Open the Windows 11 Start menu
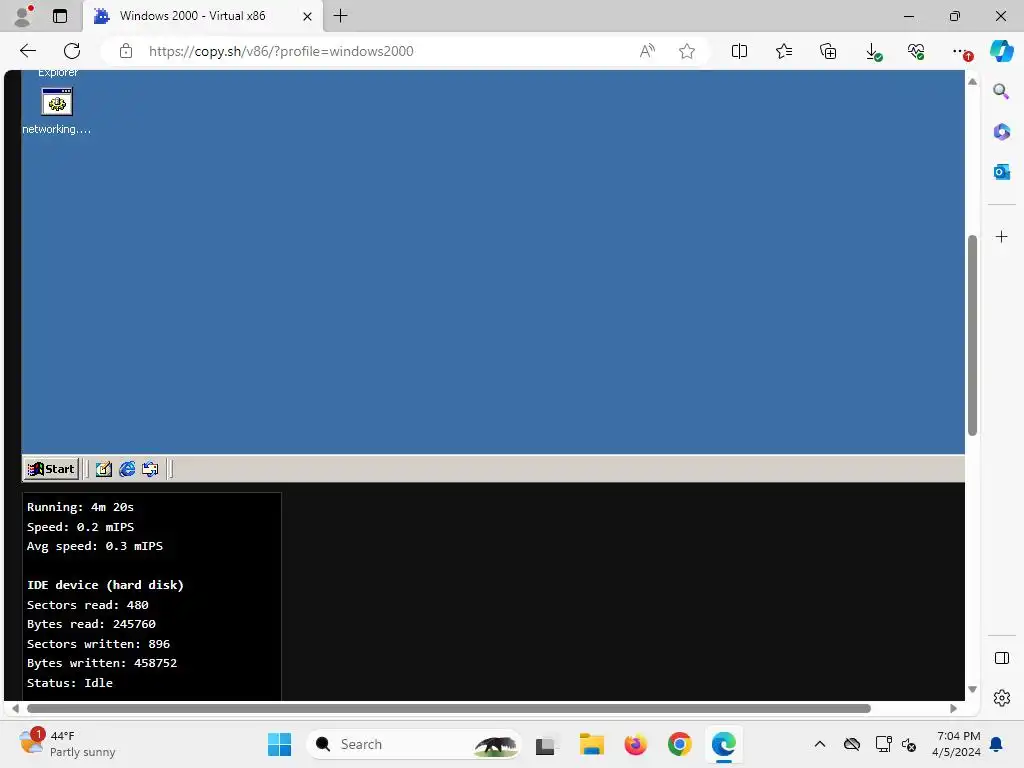This screenshot has width=1024, height=768. pos(280,744)
